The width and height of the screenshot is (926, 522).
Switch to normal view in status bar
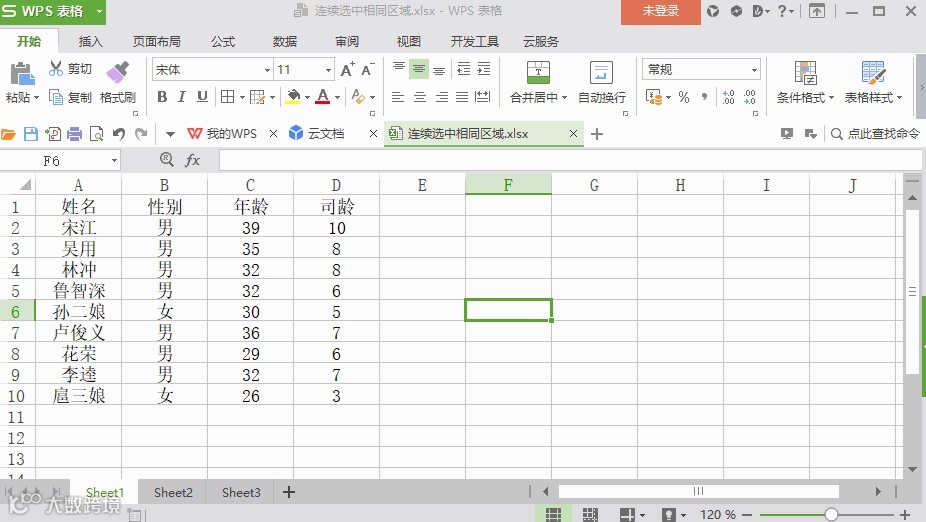click(553, 514)
